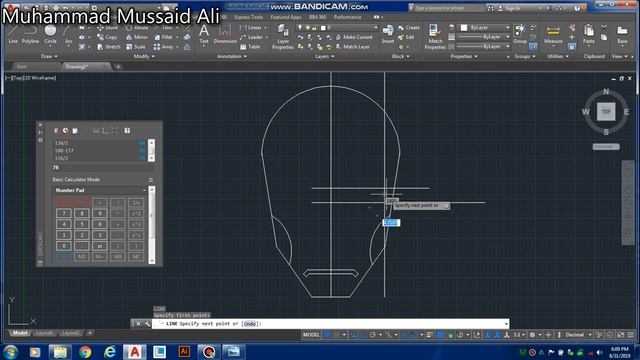Select Undo option in command line
This screenshot has height=360, width=640.
[x=250, y=324]
